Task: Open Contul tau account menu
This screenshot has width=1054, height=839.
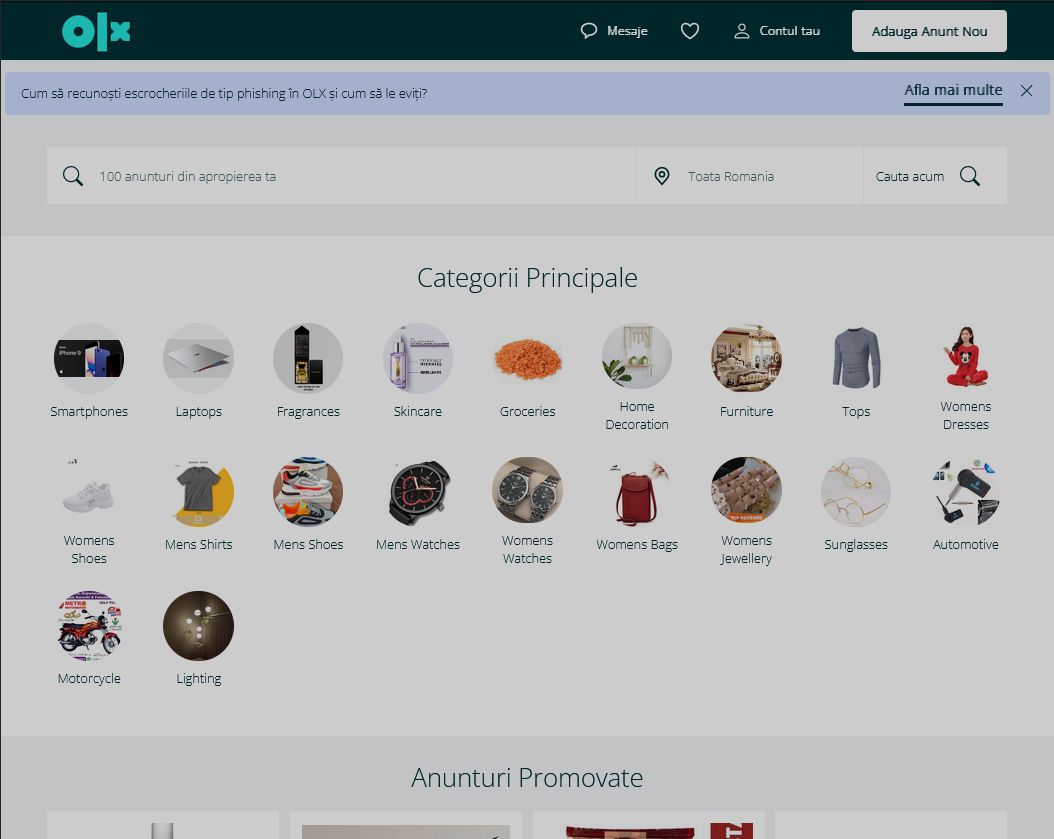Action: pos(777,31)
